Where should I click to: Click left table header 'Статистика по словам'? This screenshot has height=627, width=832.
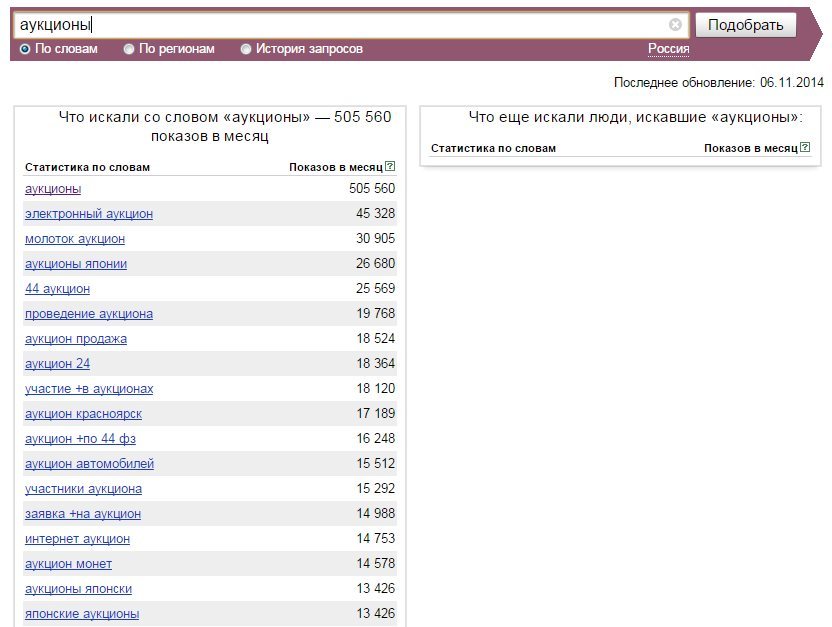click(x=88, y=167)
